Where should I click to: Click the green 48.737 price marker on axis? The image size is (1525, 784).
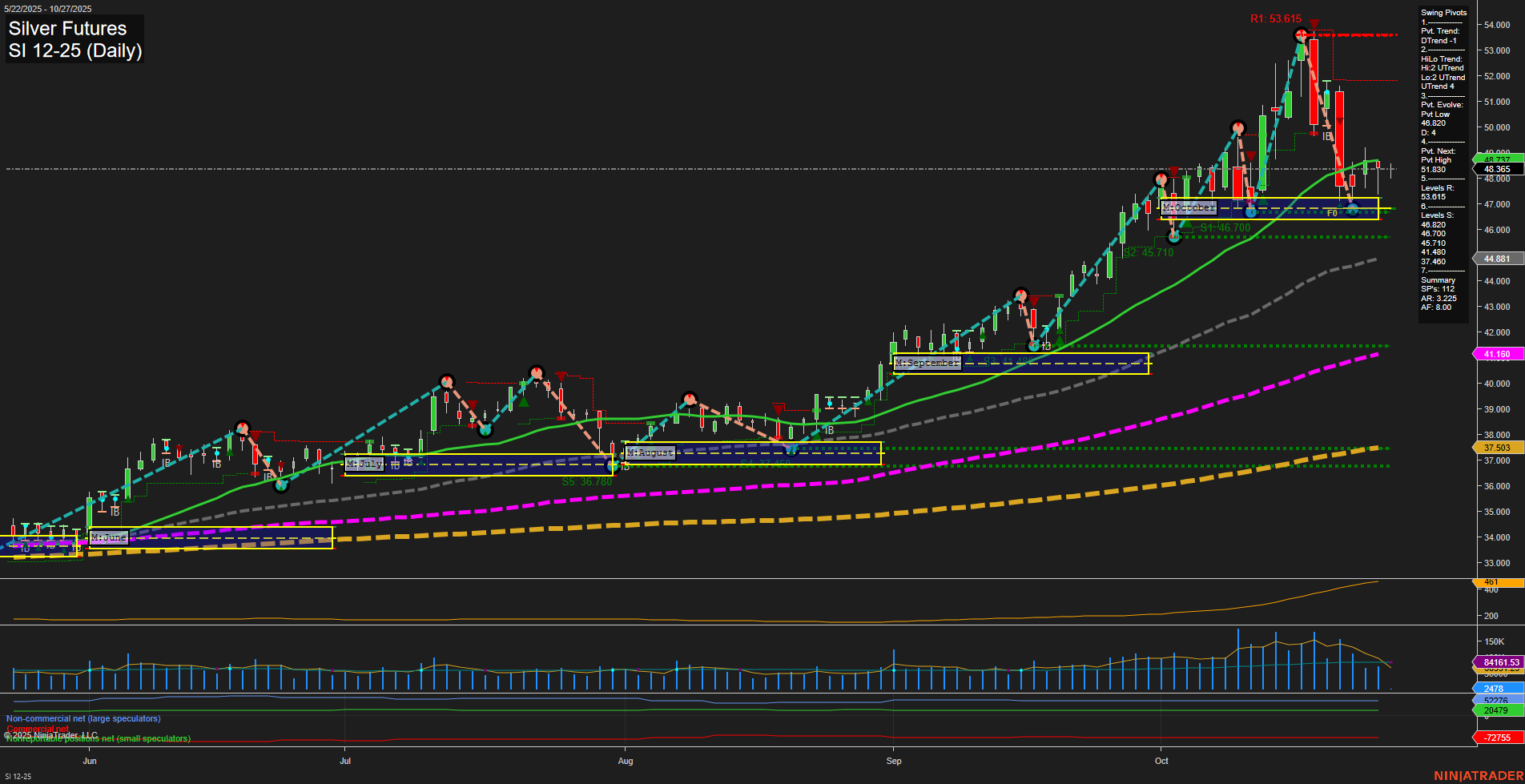point(1497,158)
